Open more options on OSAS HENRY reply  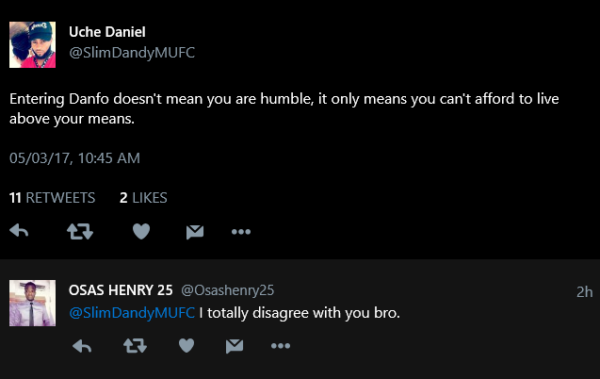point(280,346)
